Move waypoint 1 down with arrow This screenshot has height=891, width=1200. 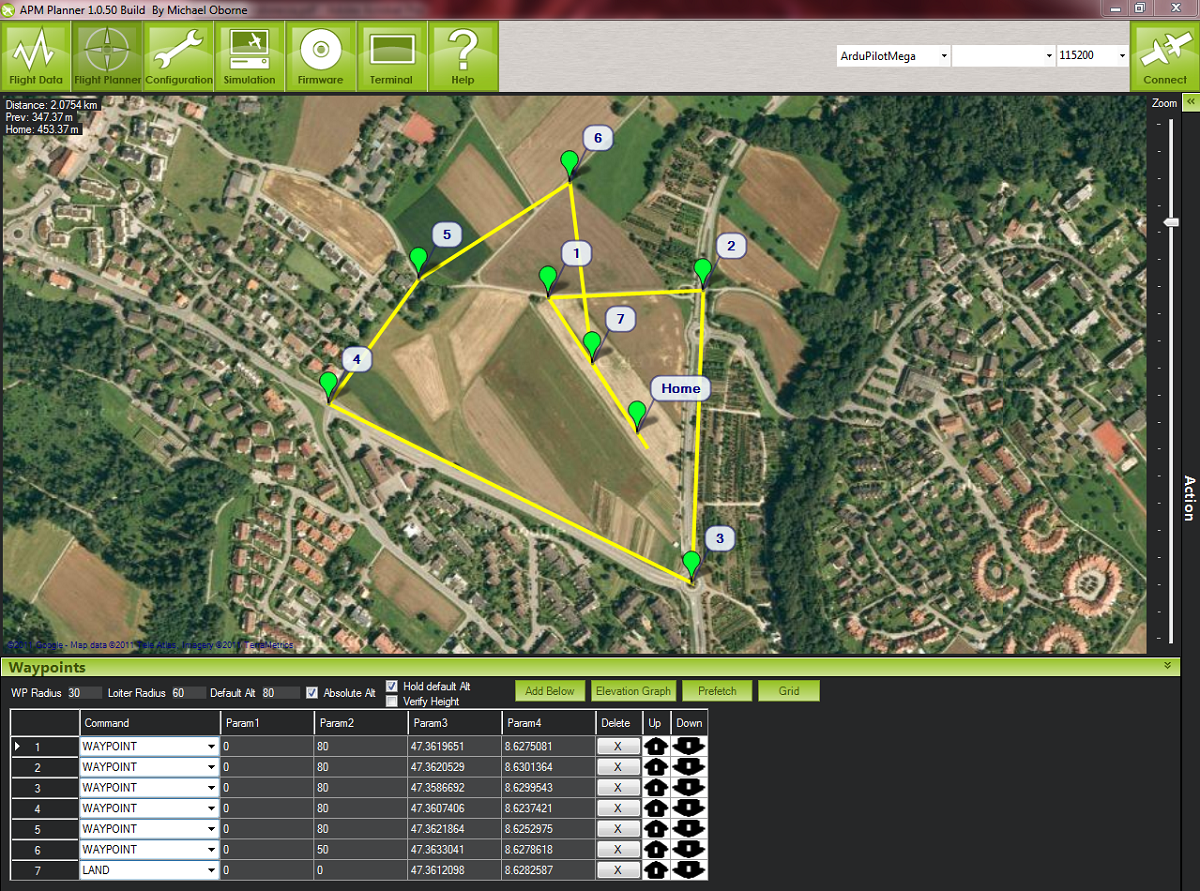[x=689, y=746]
